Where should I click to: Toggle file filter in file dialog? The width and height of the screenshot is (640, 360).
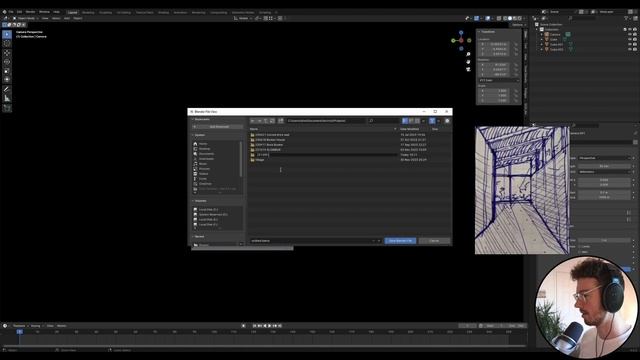click(432, 121)
